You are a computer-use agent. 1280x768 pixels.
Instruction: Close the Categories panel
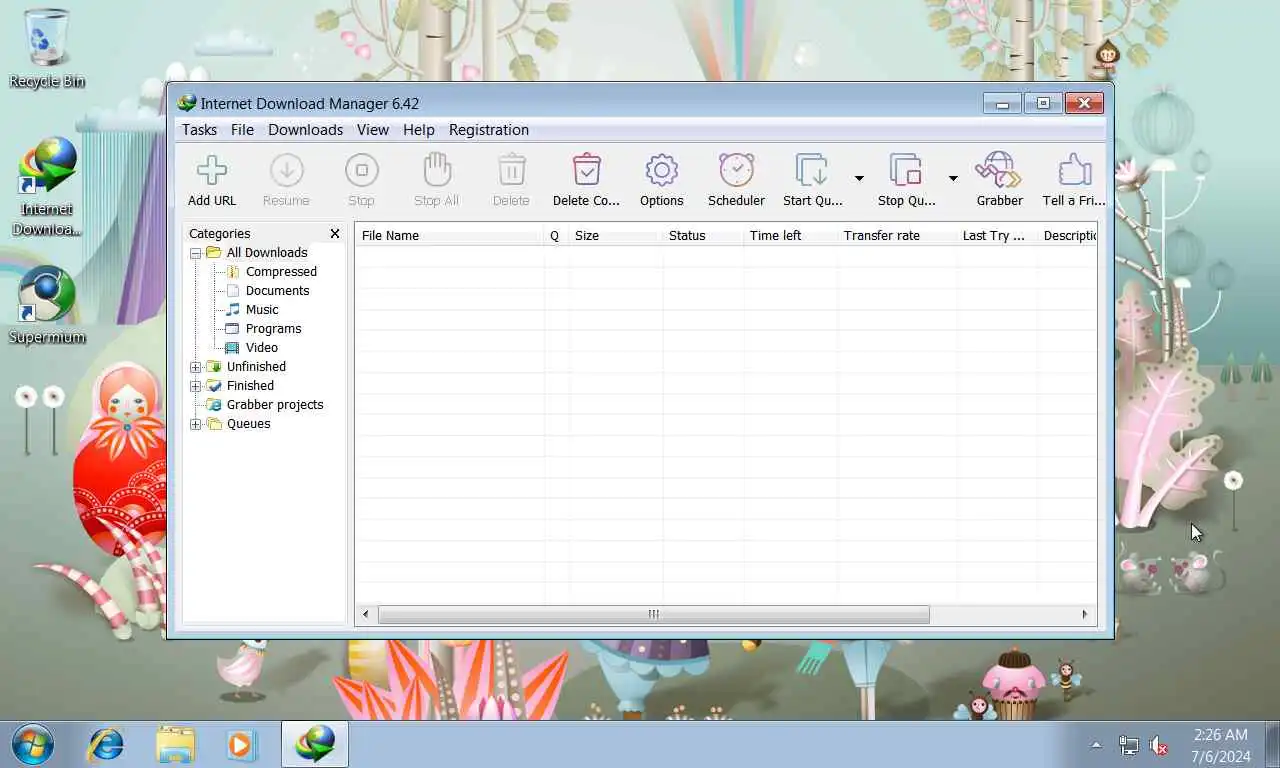(335, 233)
